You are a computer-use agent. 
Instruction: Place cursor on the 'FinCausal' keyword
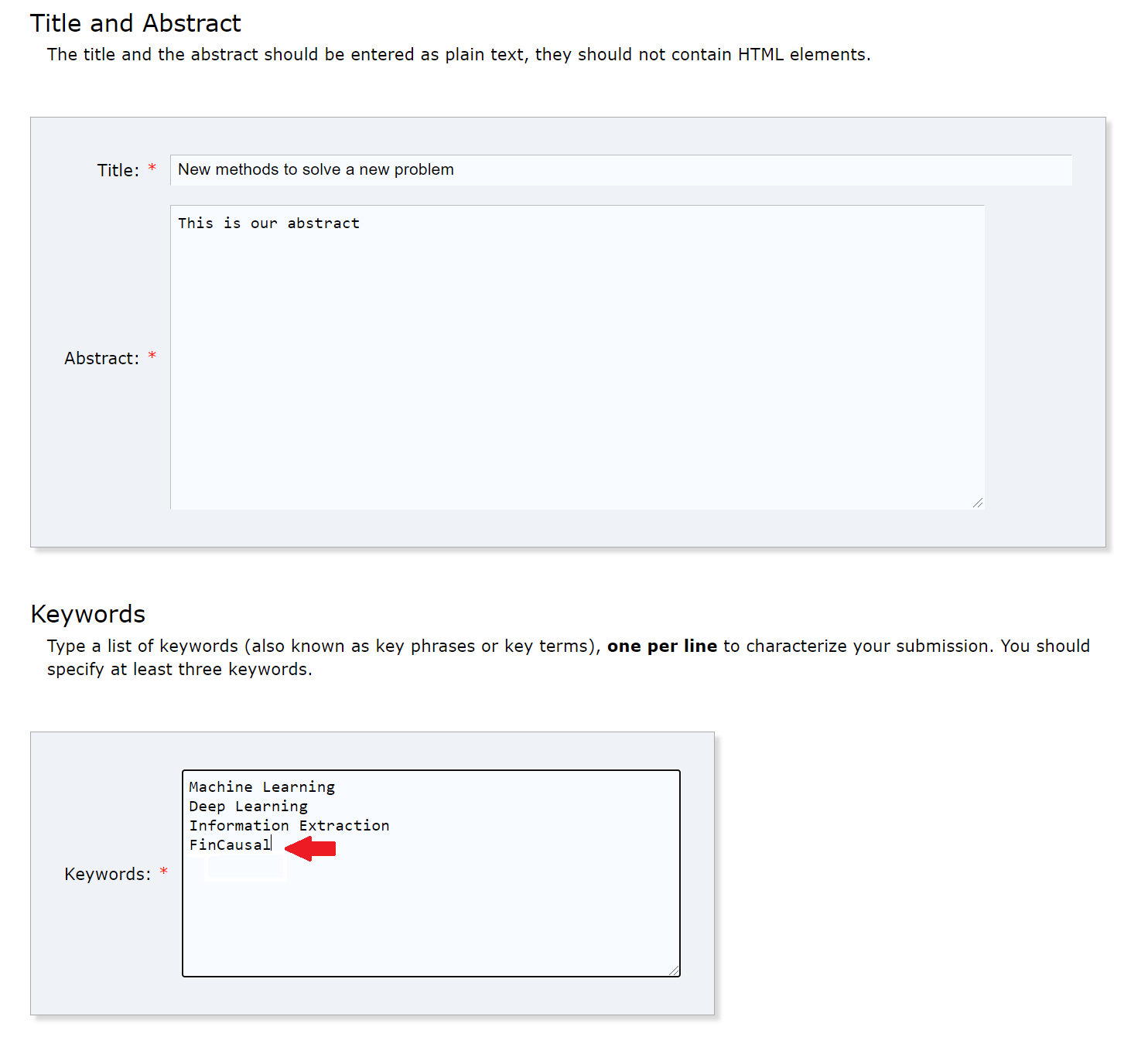pos(230,845)
